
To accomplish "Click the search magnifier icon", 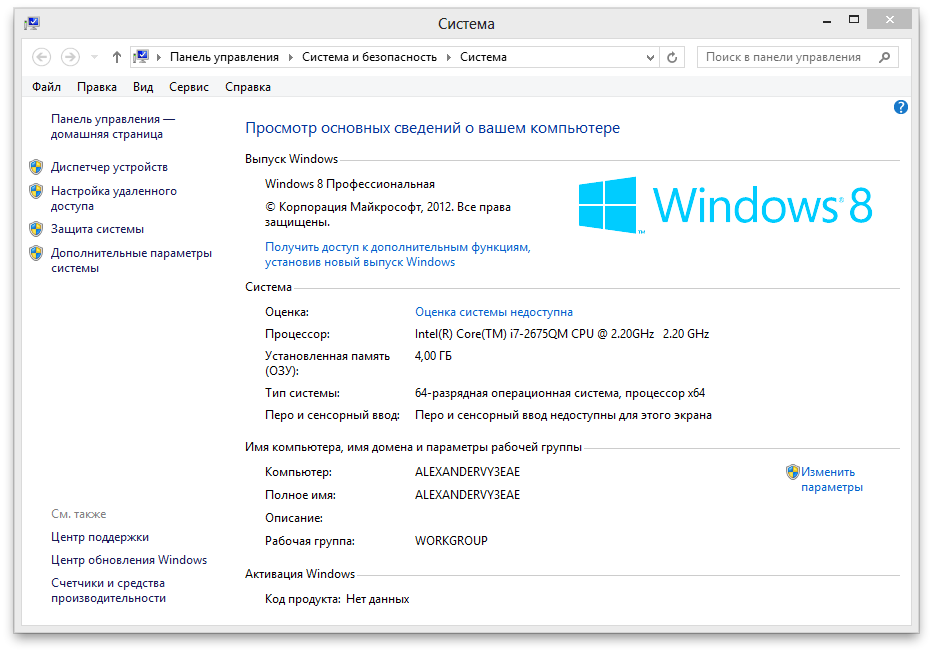I will [x=884, y=57].
